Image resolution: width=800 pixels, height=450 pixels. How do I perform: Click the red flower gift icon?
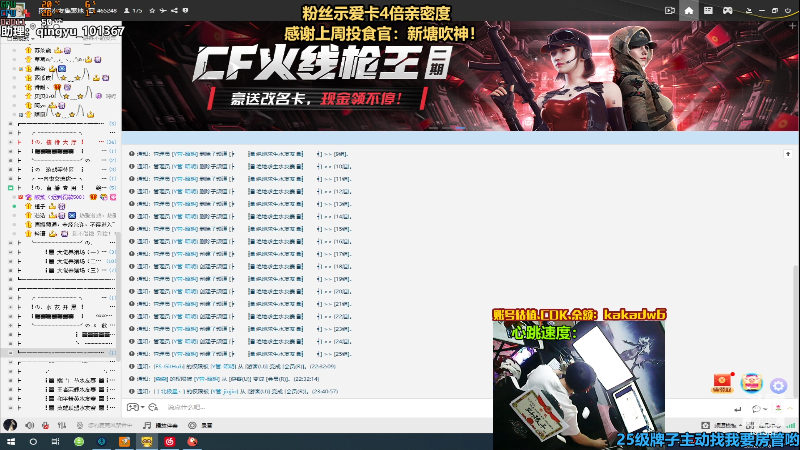(778, 408)
